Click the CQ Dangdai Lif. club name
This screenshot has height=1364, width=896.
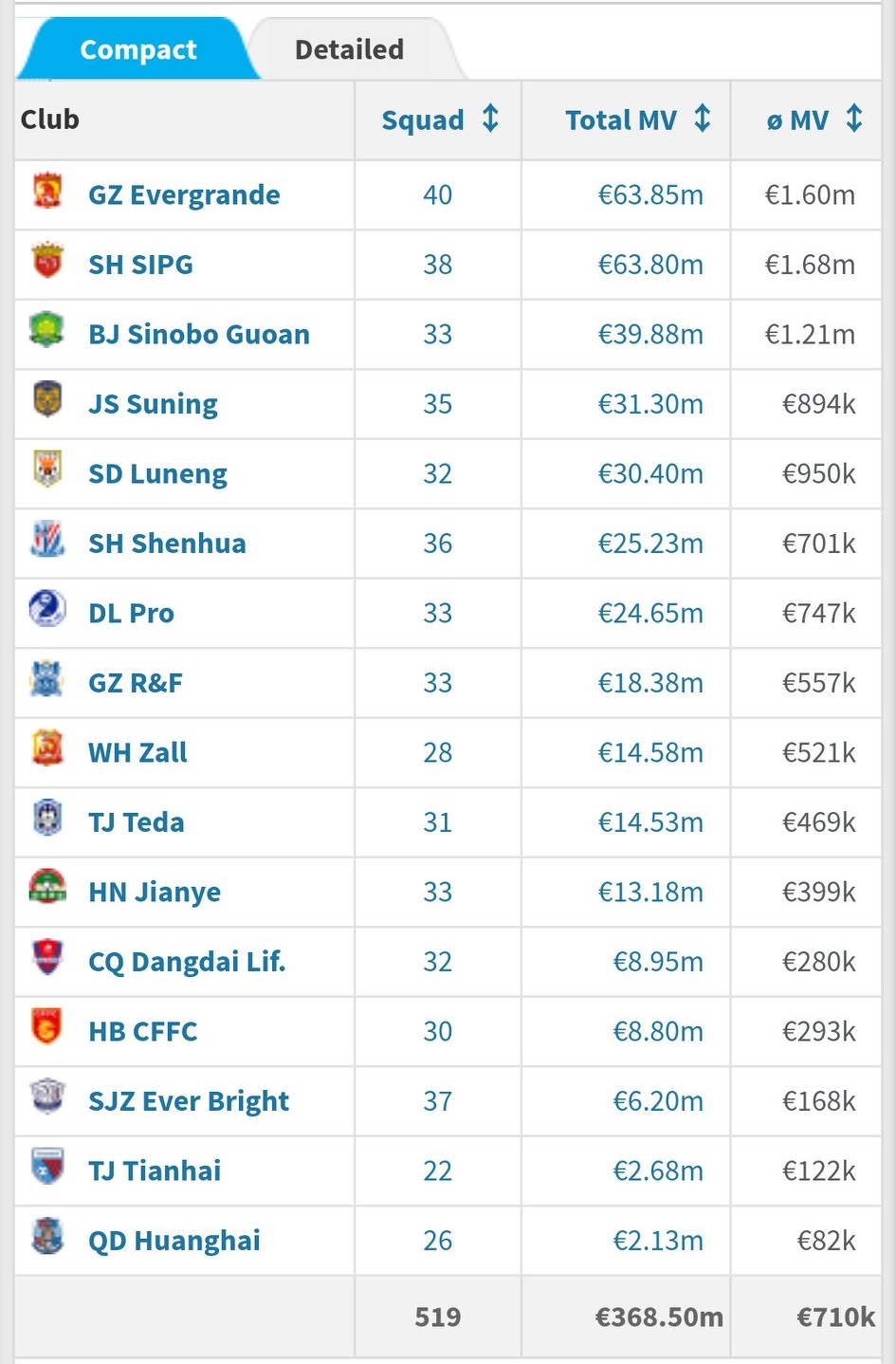pyautogui.click(x=187, y=962)
